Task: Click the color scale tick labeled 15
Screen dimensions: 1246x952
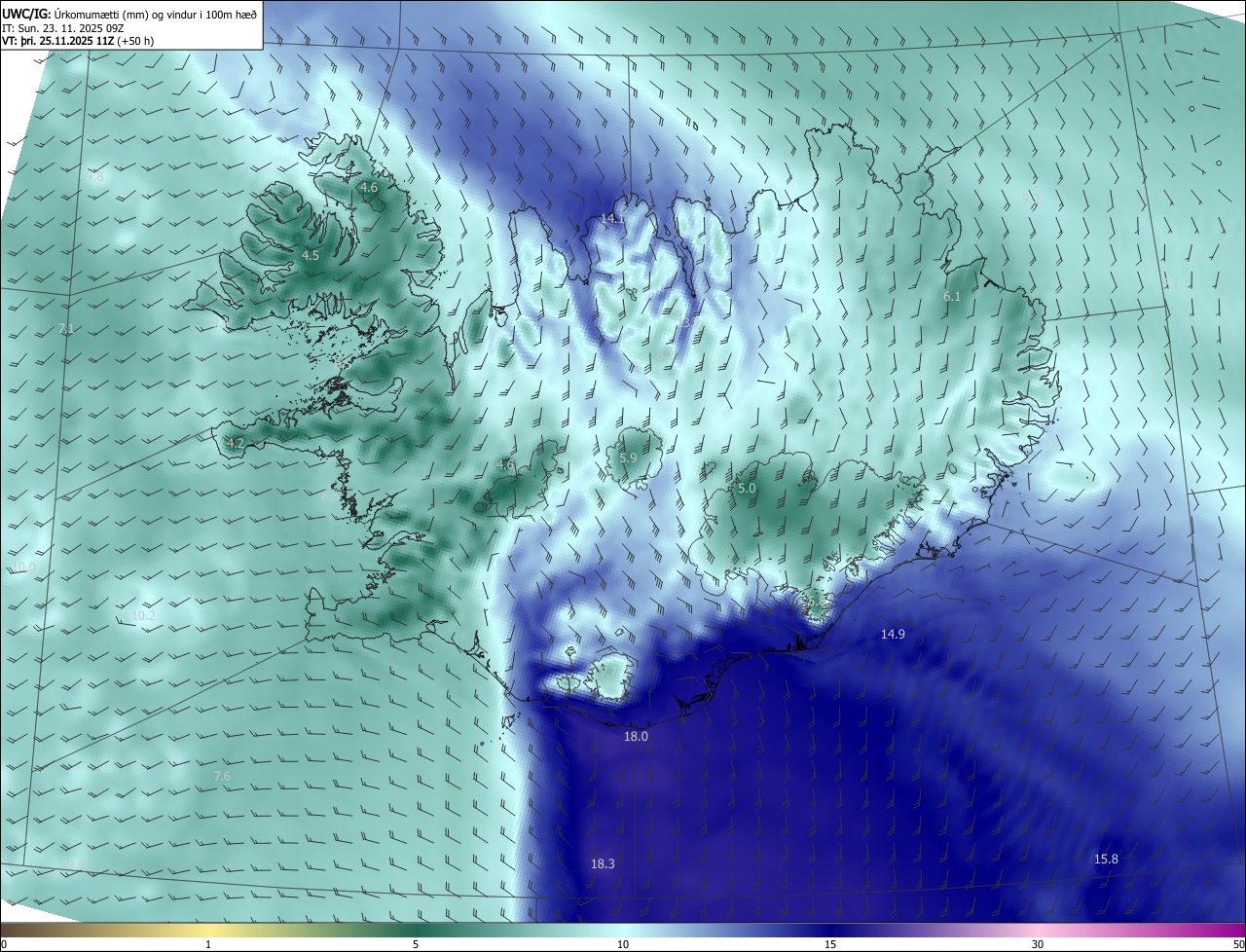Action: click(x=830, y=944)
